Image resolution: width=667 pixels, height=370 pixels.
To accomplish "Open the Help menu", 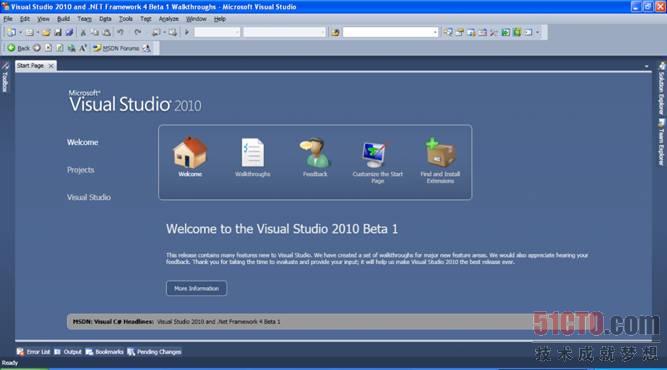I will pyautogui.click(x=219, y=19).
